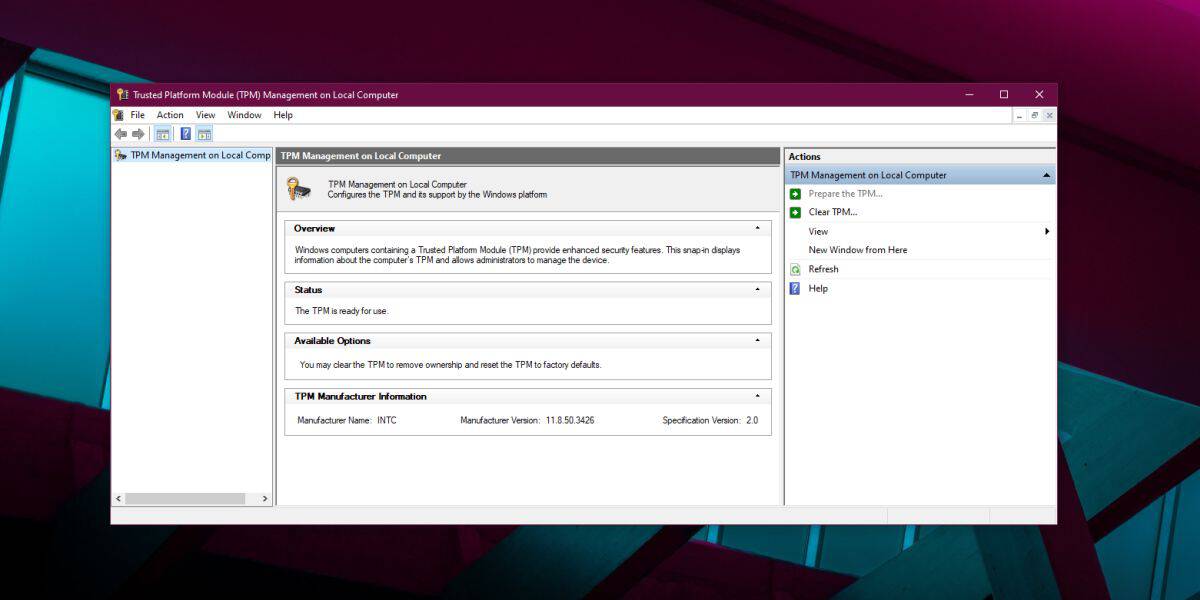1200x600 pixels.
Task: Collapse the Overview section
Action: coord(757,228)
